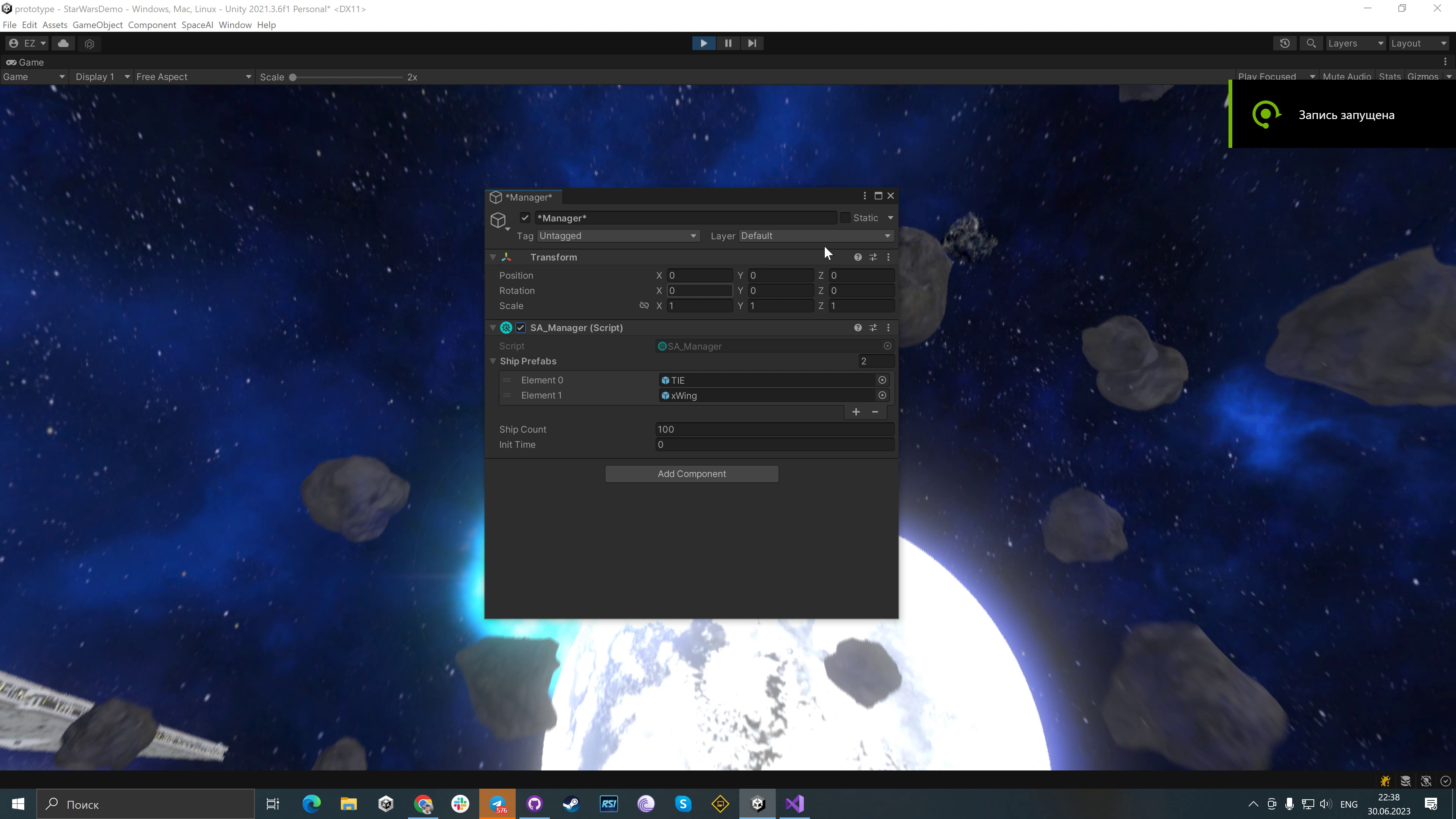The image size is (1456, 819).
Task: Open the Default Layer dropdown
Action: (816, 236)
